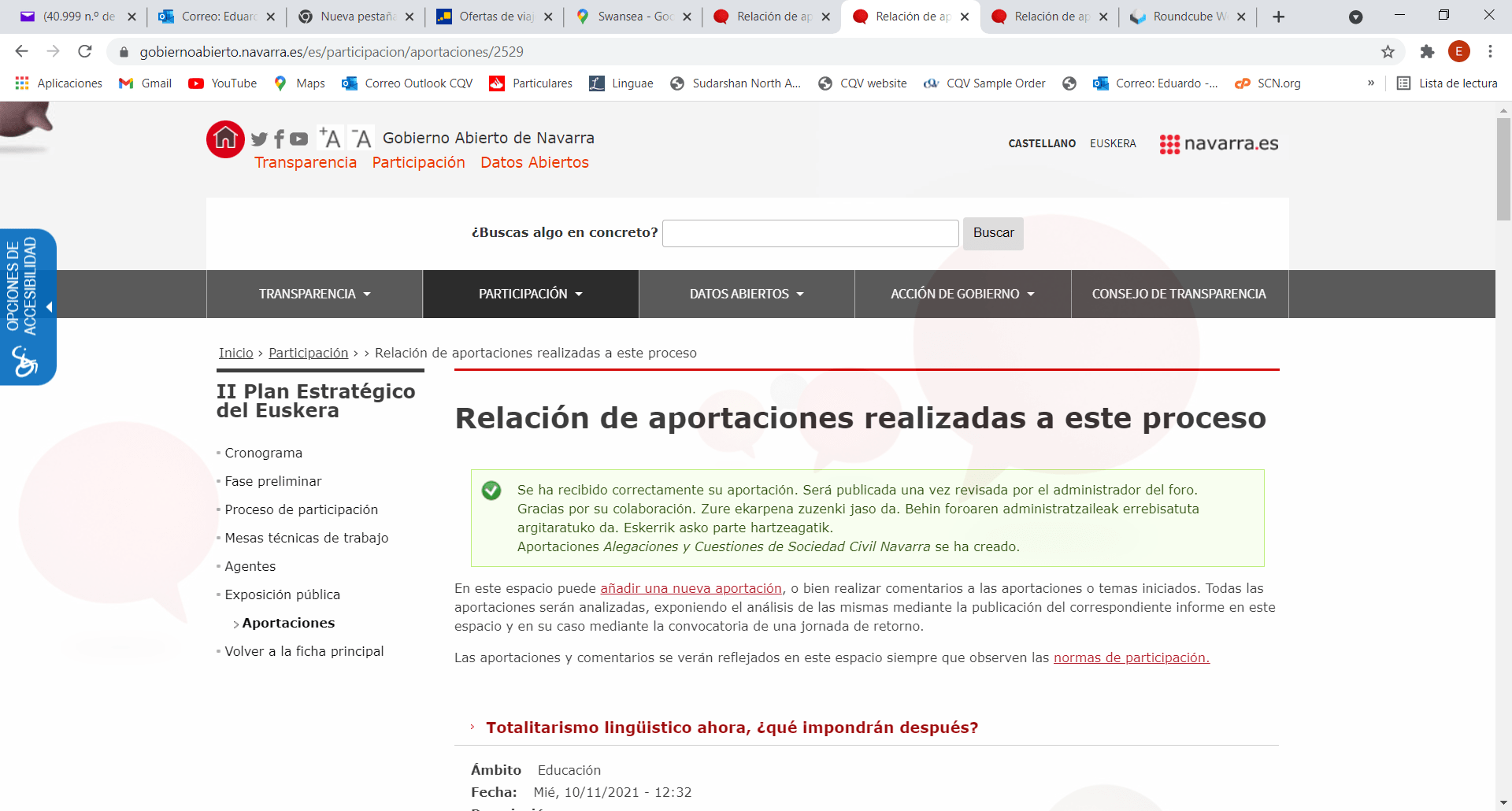This screenshot has width=1512, height=811.
Task: Open the Gmail bookmark in the bookmarks bar
Action: pyautogui.click(x=145, y=83)
